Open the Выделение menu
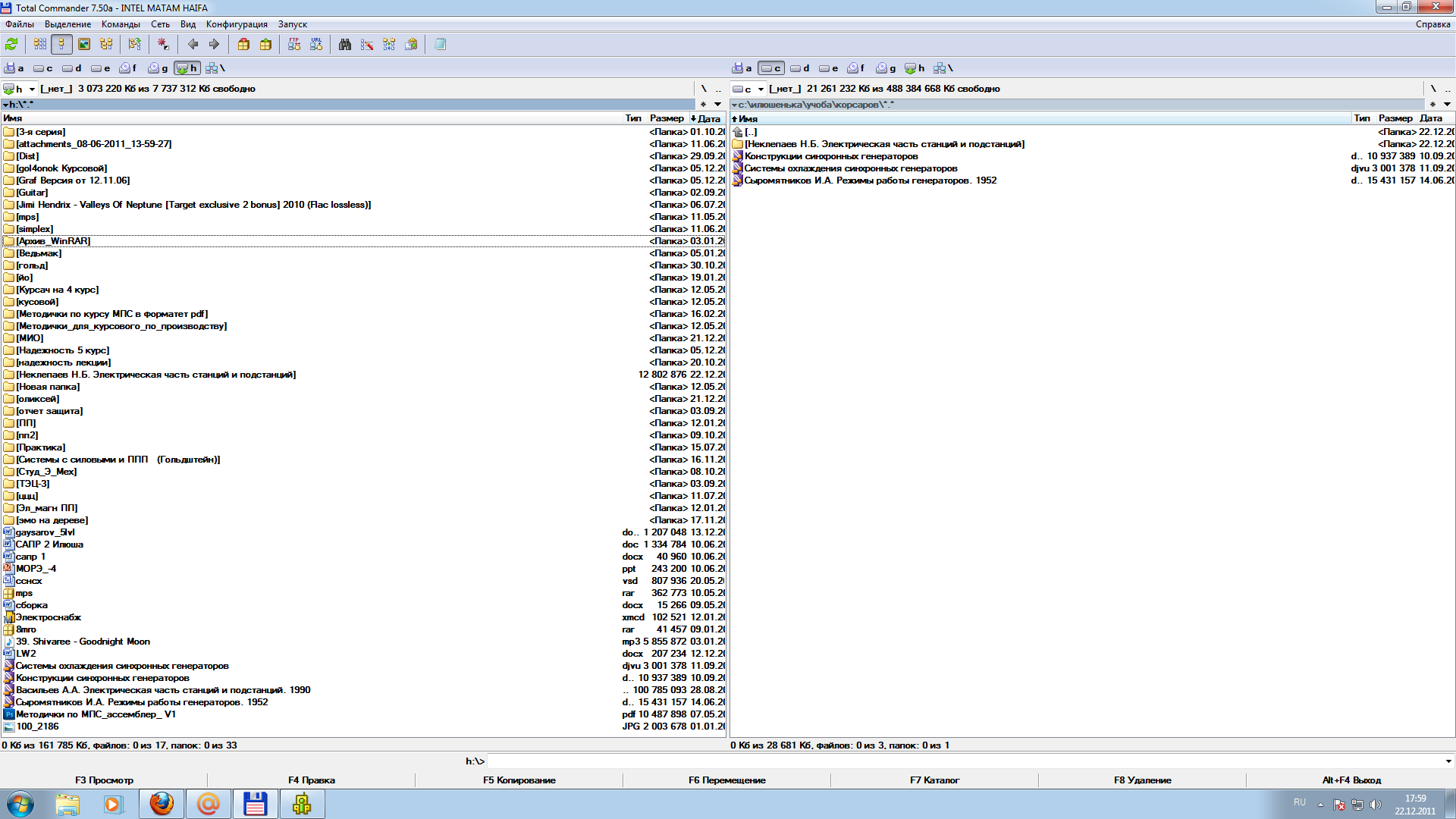1456x819 pixels. coord(67,24)
